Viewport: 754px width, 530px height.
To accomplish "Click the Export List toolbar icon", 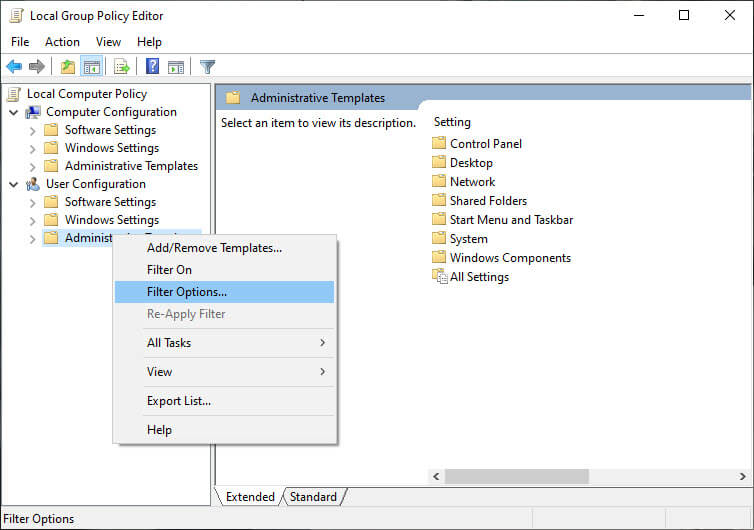I will tap(122, 66).
